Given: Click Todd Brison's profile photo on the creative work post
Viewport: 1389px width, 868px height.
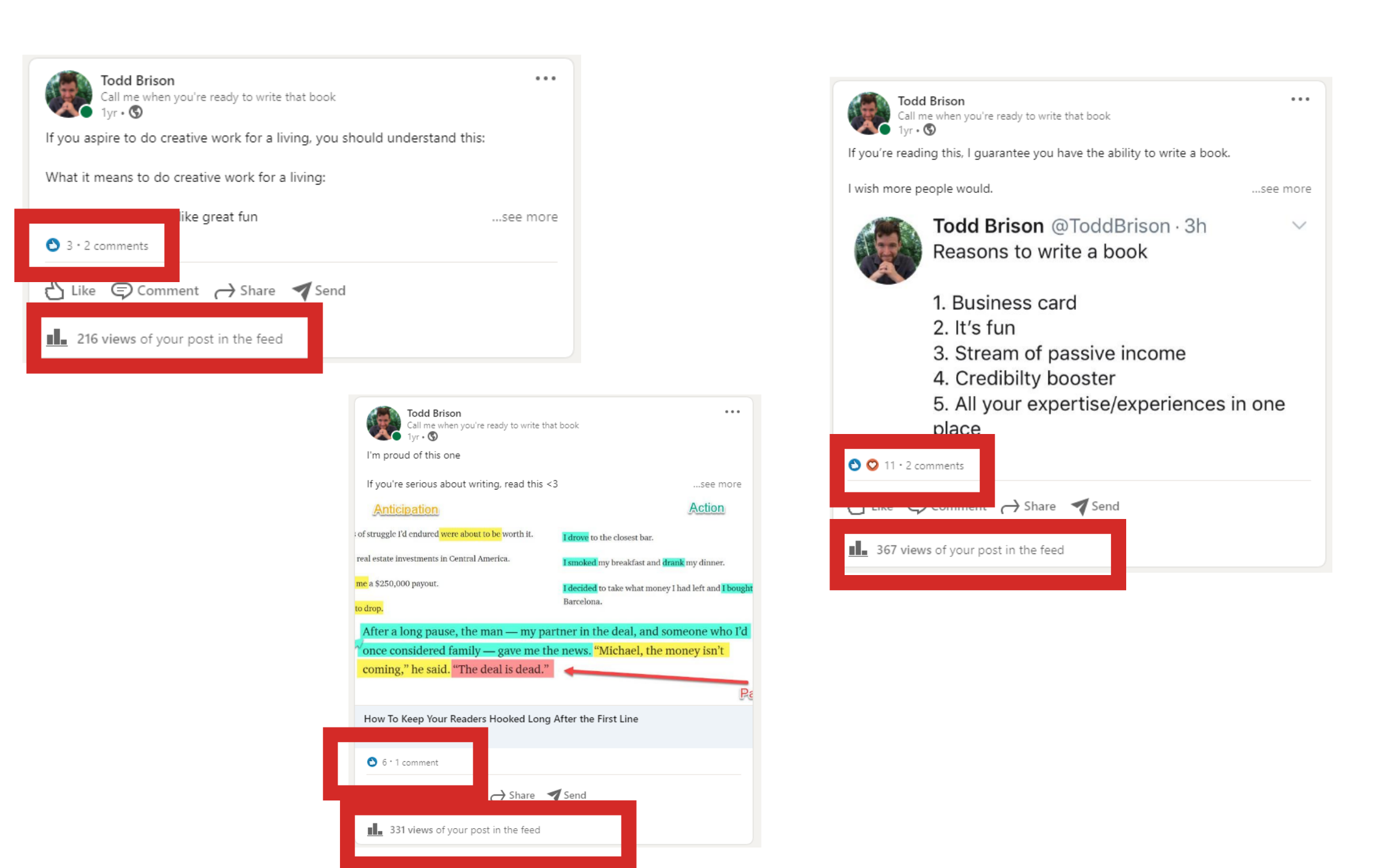Looking at the screenshot, I should coord(69,94).
